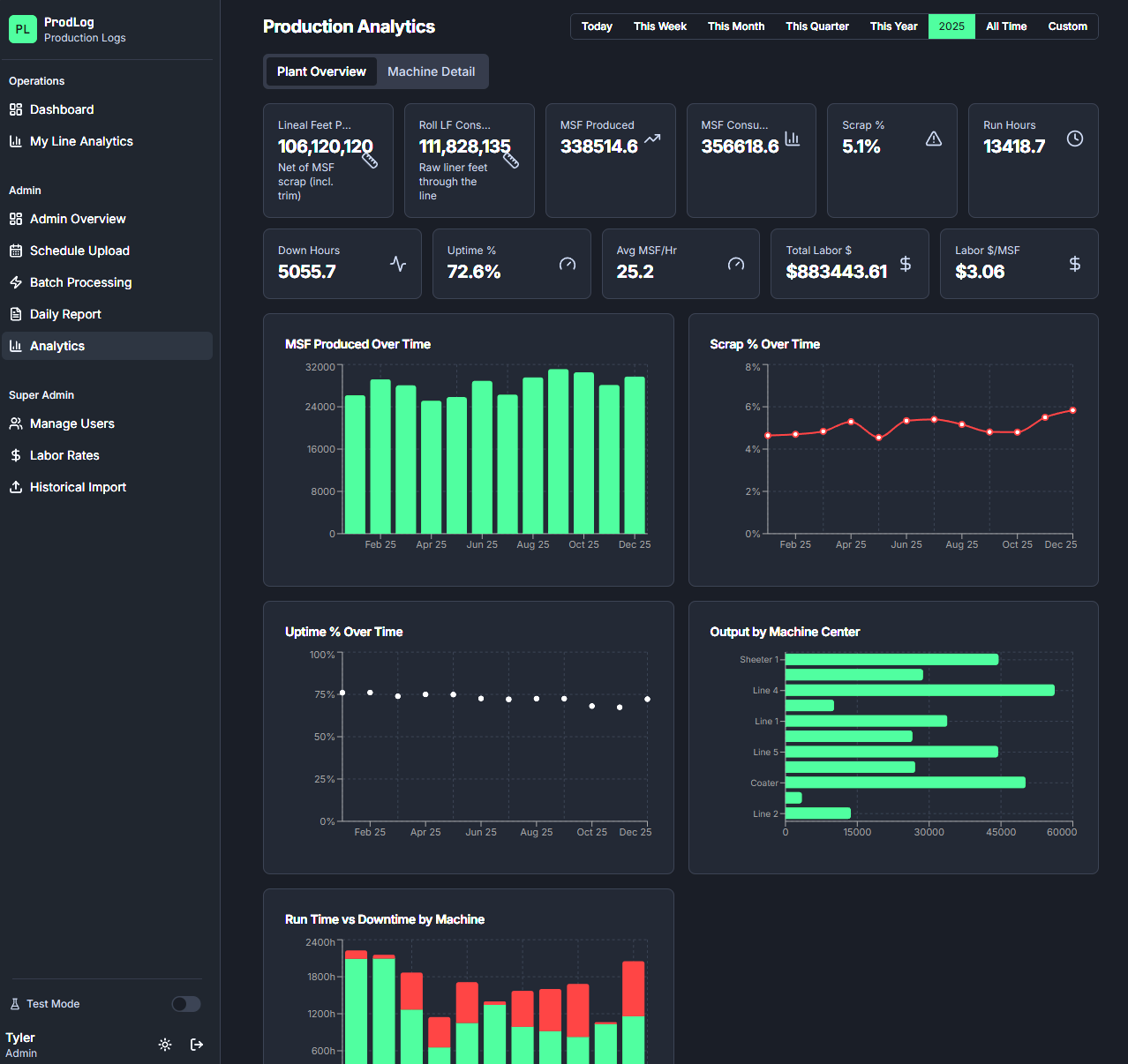
Task: Select the Plant Overview tab
Action: coord(321,71)
